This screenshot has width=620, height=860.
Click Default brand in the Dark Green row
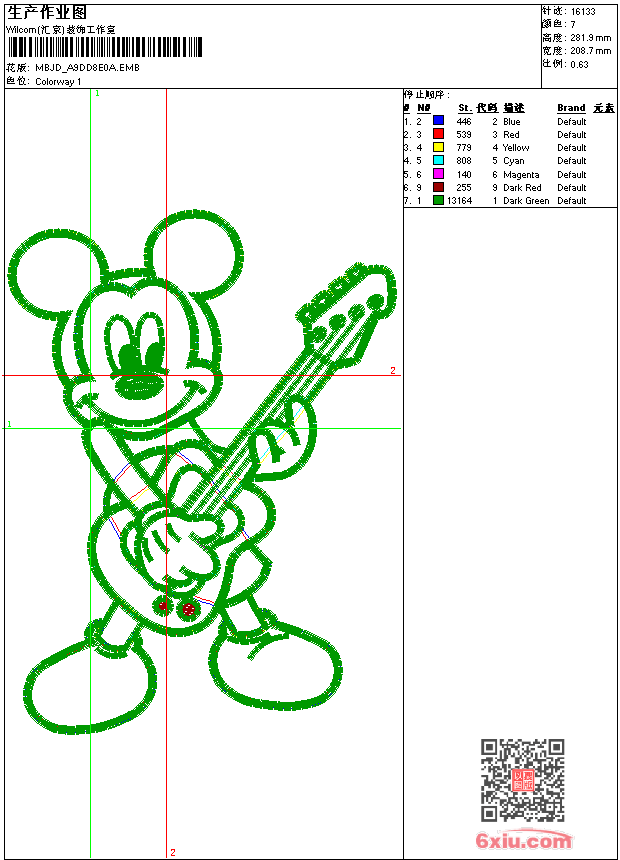click(572, 201)
